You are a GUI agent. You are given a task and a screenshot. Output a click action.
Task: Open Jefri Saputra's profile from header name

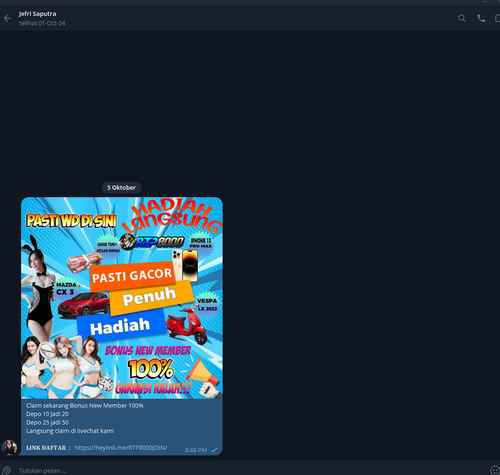pyautogui.click(x=37, y=14)
